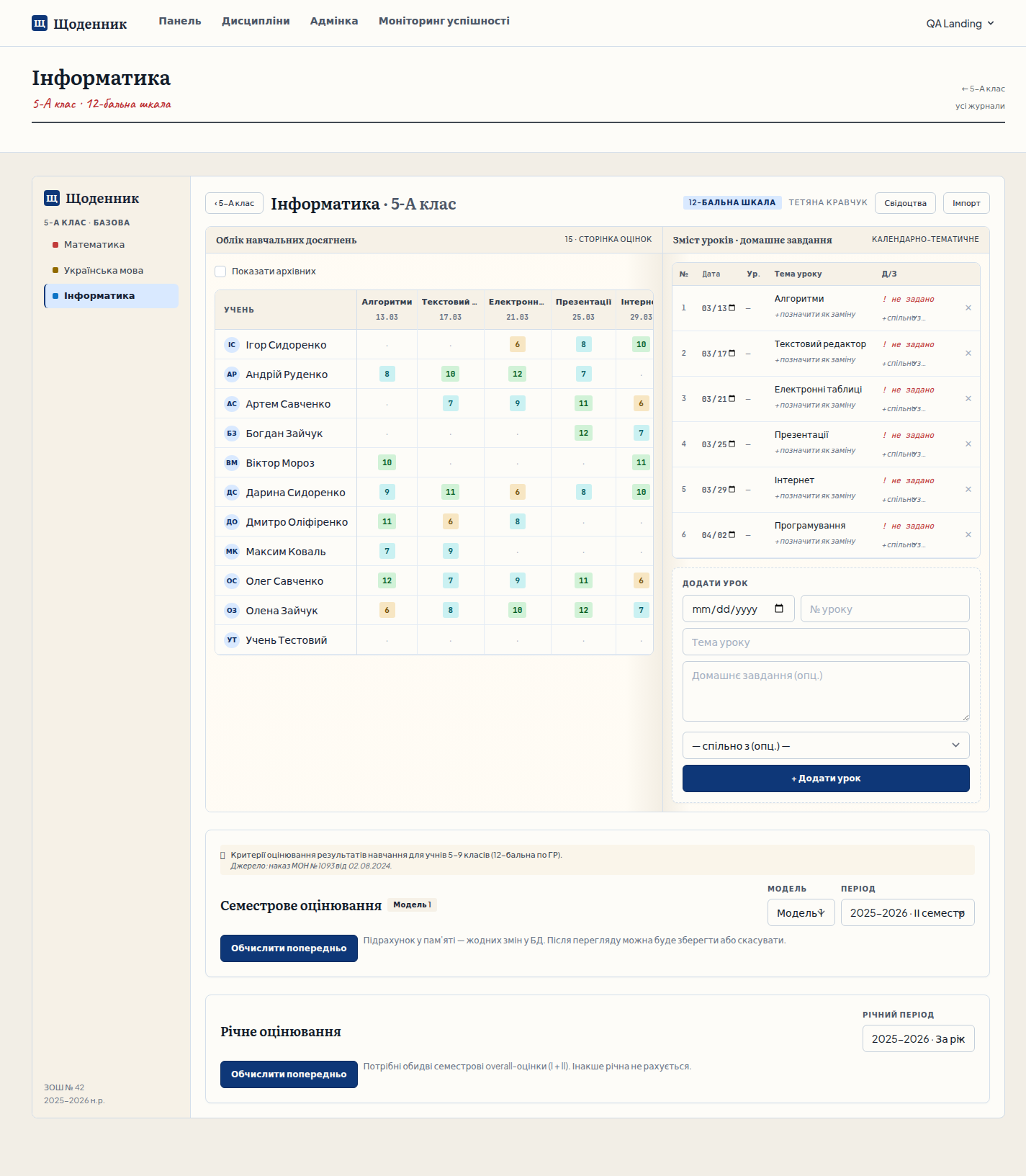Click avatar УТ of Учень Тестовий

click(x=232, y=639)
